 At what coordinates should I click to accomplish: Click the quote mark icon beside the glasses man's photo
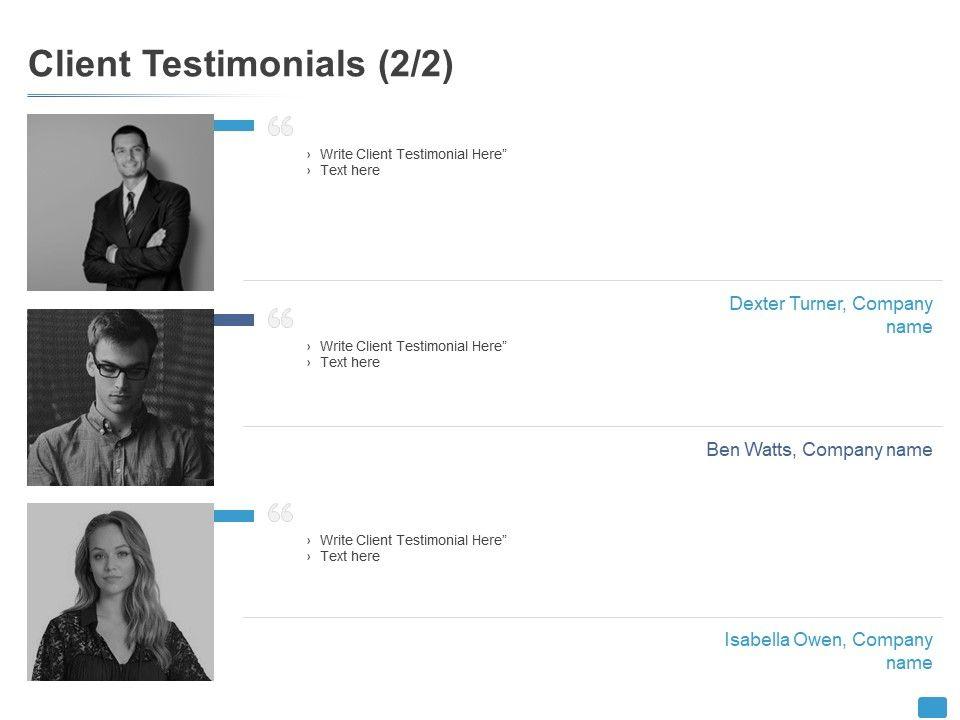tap(280, 319)
